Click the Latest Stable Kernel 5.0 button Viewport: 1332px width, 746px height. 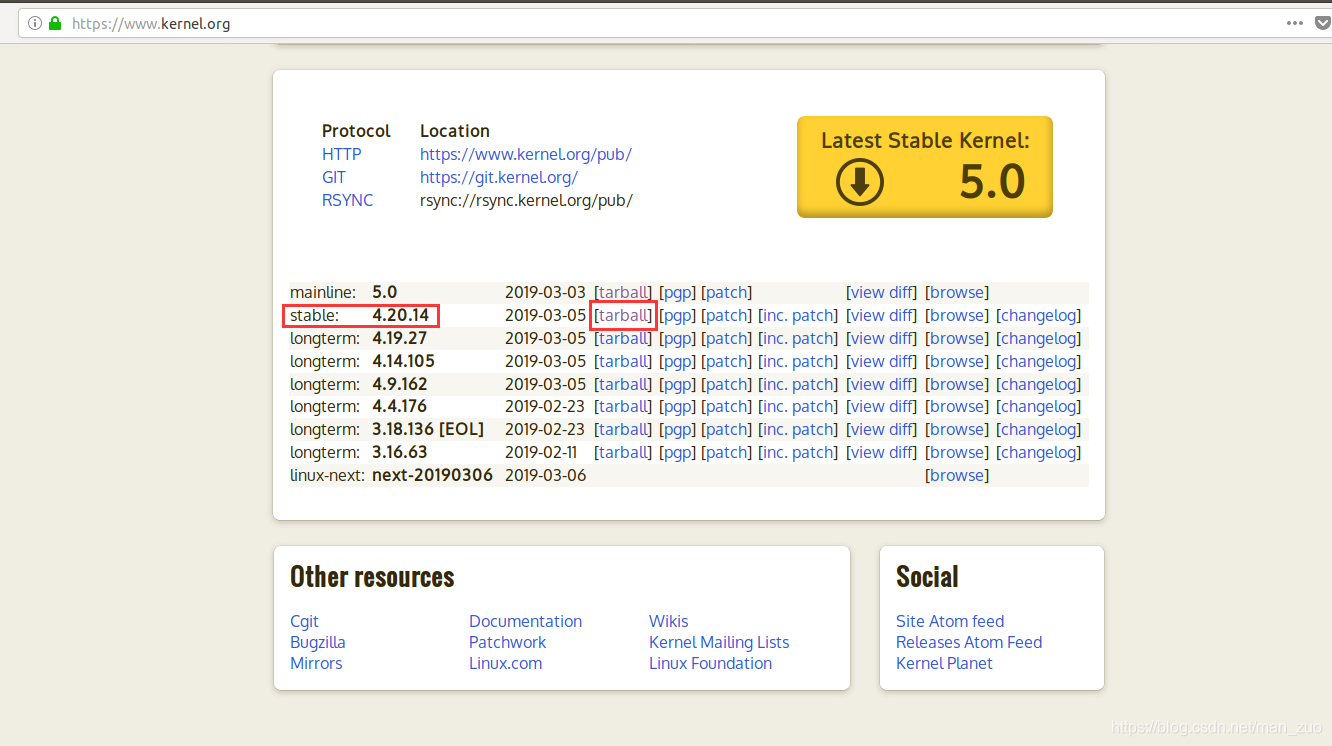(925, 167)
